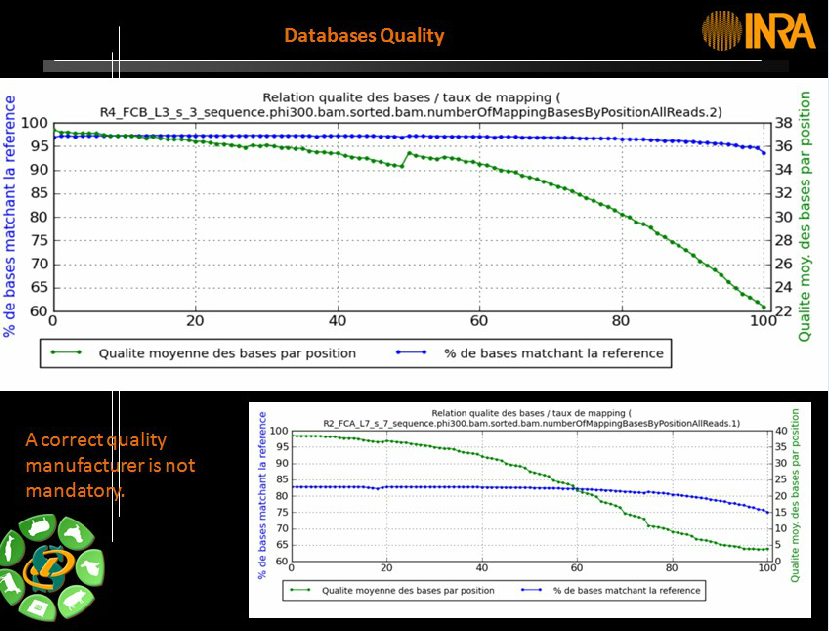Click the lower chart title mentioning R2_FCA_L7

tap(531, 418)
